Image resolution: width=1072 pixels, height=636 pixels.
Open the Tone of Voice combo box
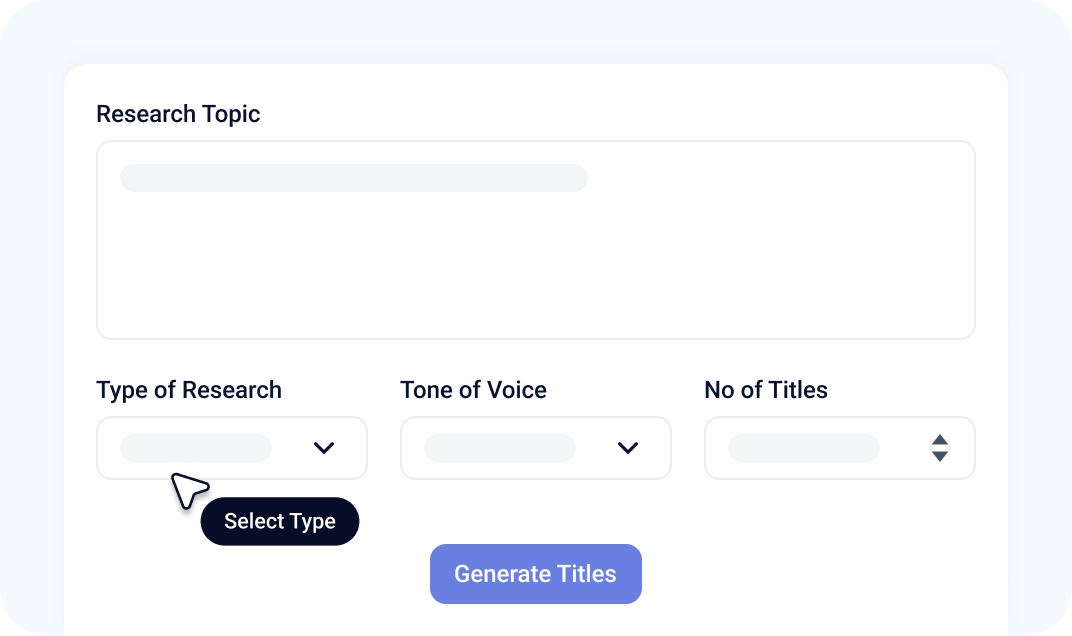tap(536, 448)
